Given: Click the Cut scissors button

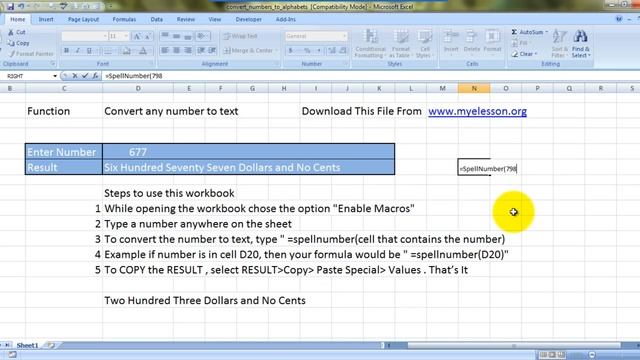Looking at the screenshot, I should click(17, 32).
